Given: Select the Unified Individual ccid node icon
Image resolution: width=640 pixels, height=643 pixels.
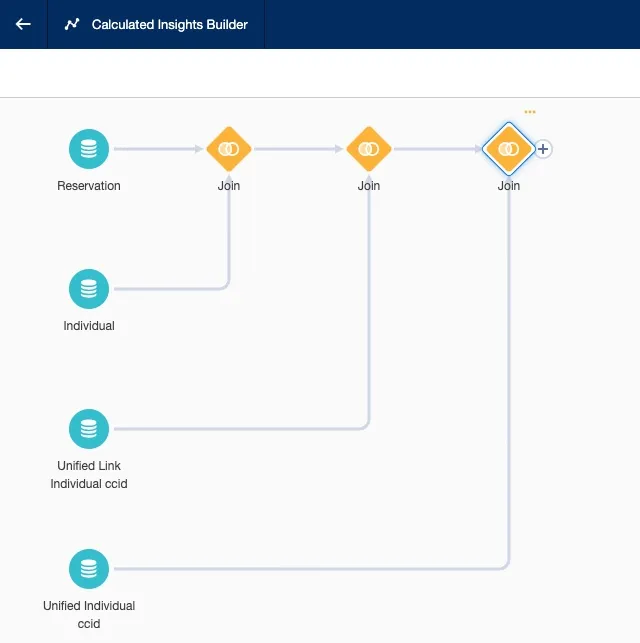Looking at the screenshot, I should 89,569.
